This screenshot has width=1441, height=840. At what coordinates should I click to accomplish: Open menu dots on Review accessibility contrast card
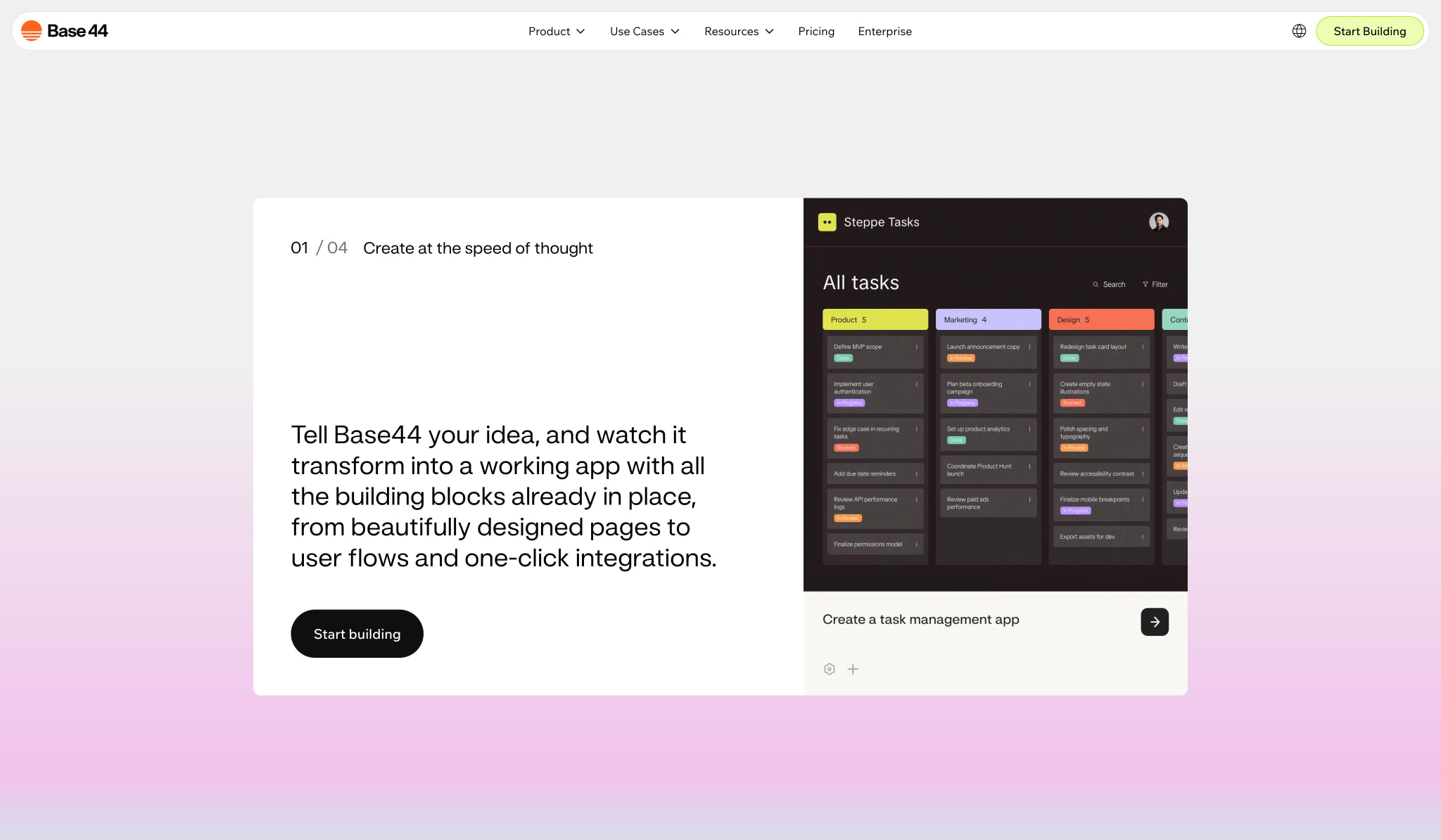(x=1143, y=474)
